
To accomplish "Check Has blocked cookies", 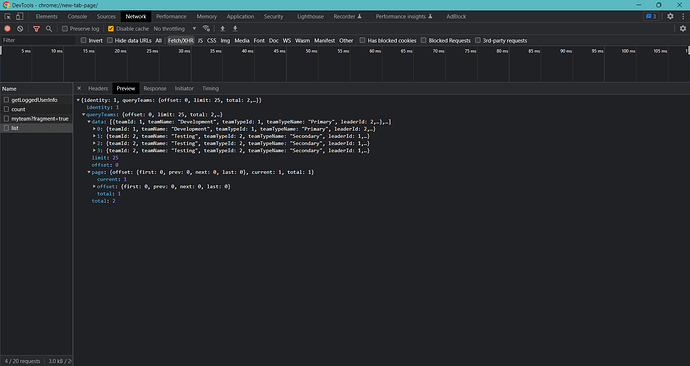I will 362,40.
